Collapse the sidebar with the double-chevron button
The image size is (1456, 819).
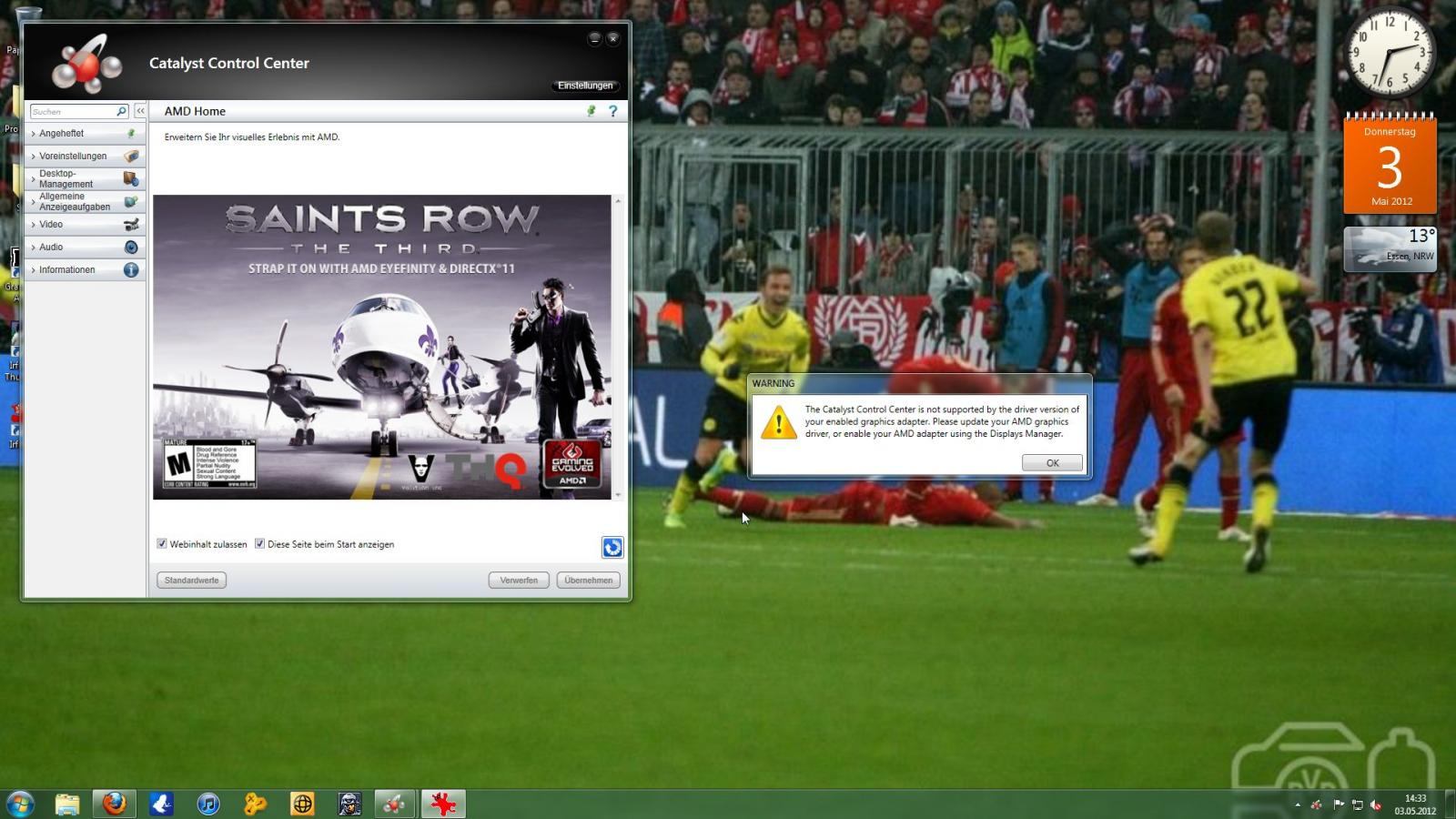[140, 111]
